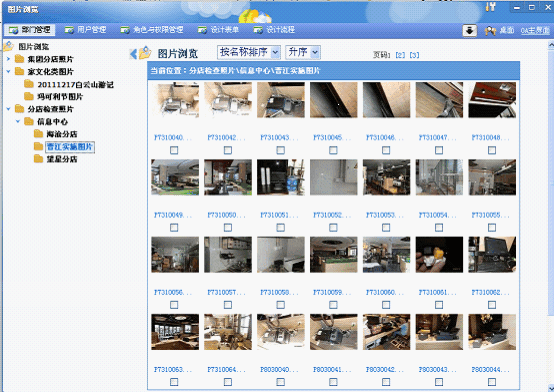Viewport: 554px width, 392px height.
Task: Click the blue back arrow icon
Action: pyautogui.click(x=133, y=54)
